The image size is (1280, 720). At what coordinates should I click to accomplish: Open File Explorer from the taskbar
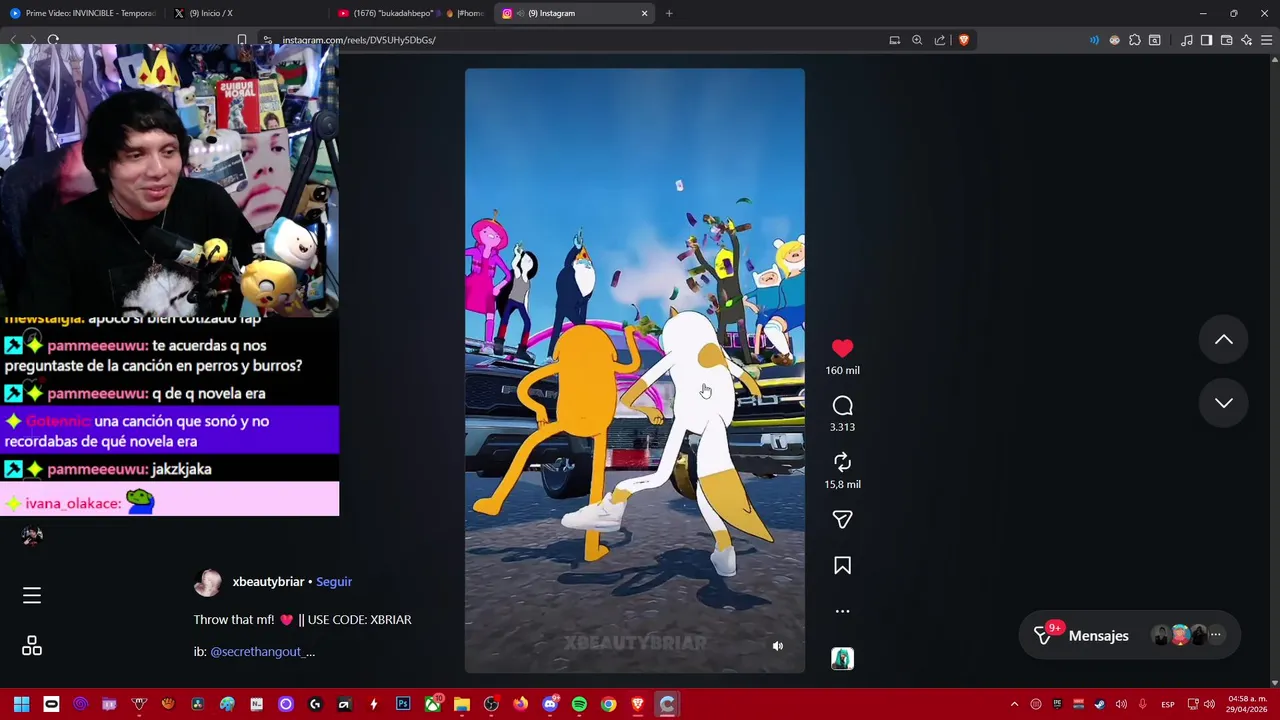point(462,704)
